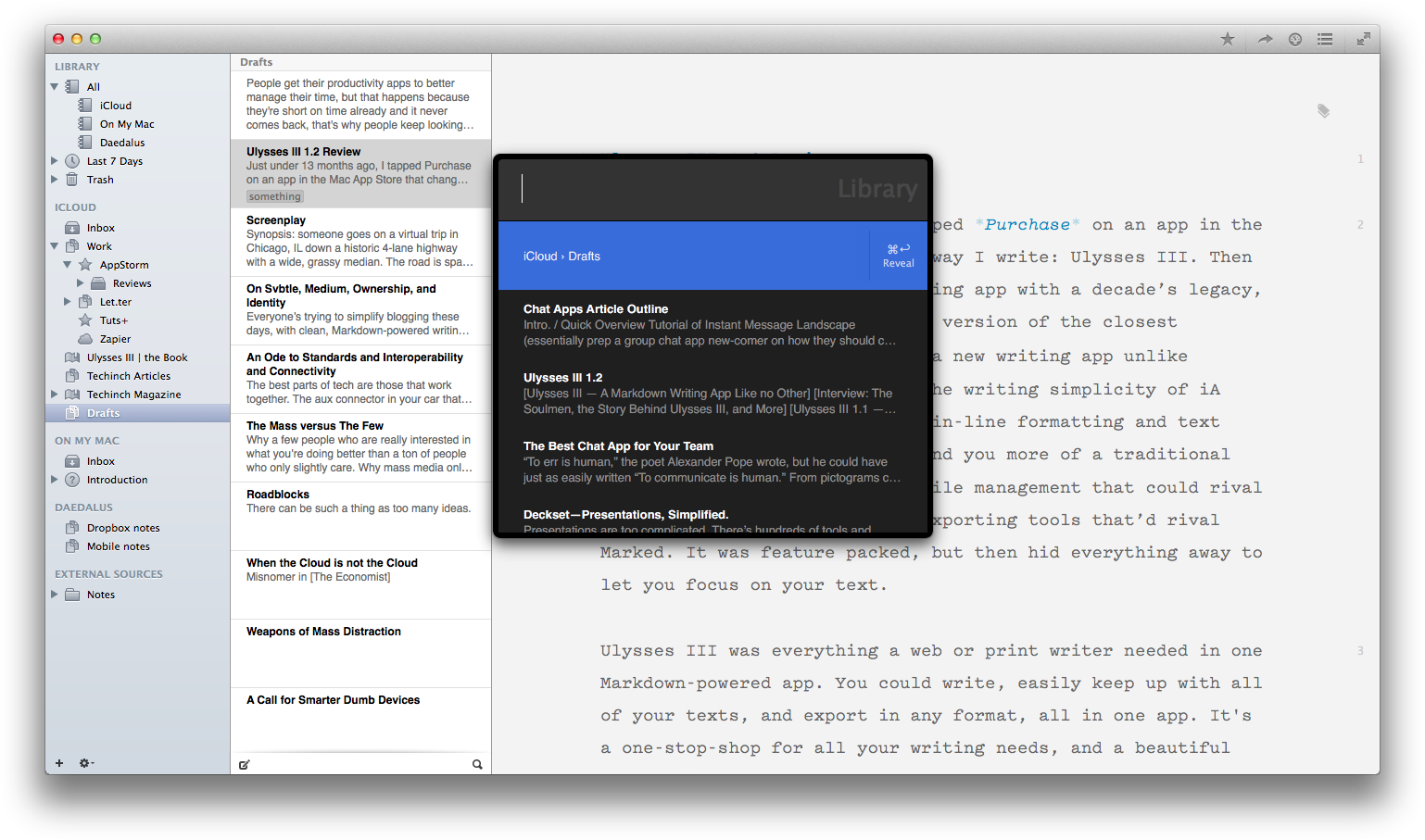Open the navigation list toolbar icon
Viewport: 1425px width, 840px height.
1326,39
